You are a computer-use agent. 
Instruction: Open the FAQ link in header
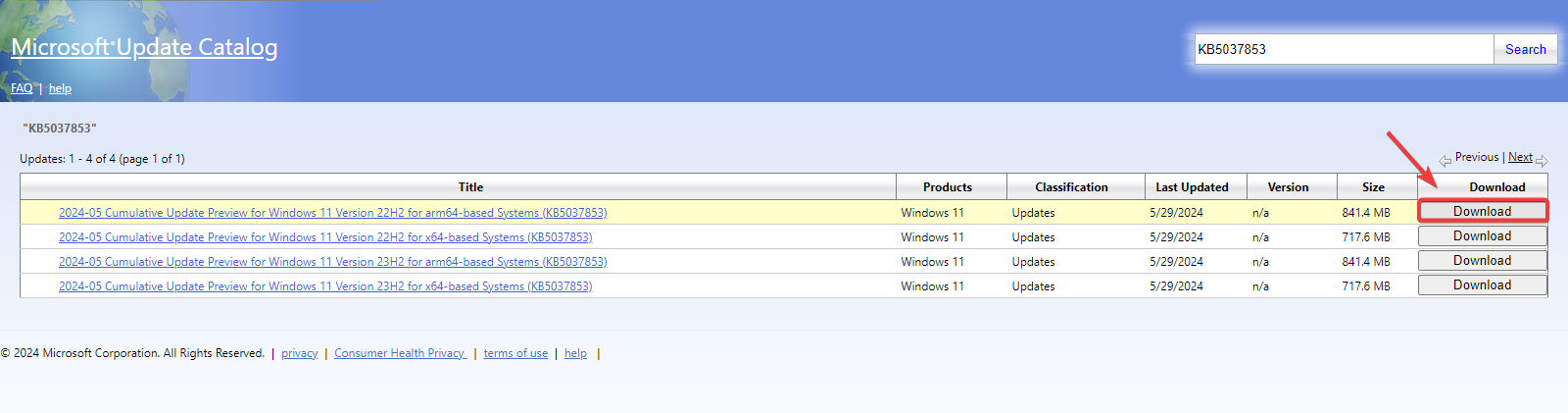[x=22, y=88]
